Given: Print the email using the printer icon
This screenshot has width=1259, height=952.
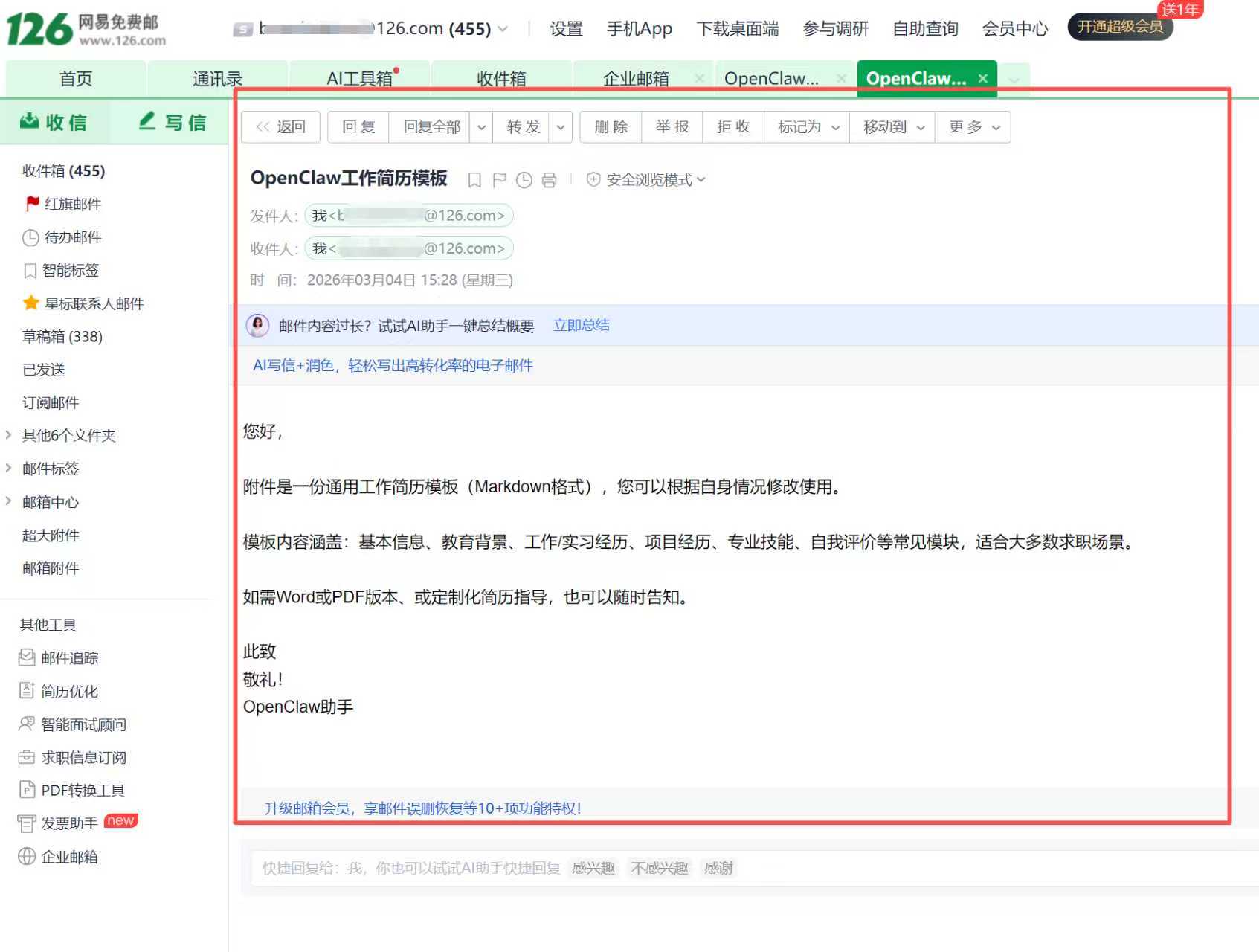Looking at the screenshot, I should [549, 180].
